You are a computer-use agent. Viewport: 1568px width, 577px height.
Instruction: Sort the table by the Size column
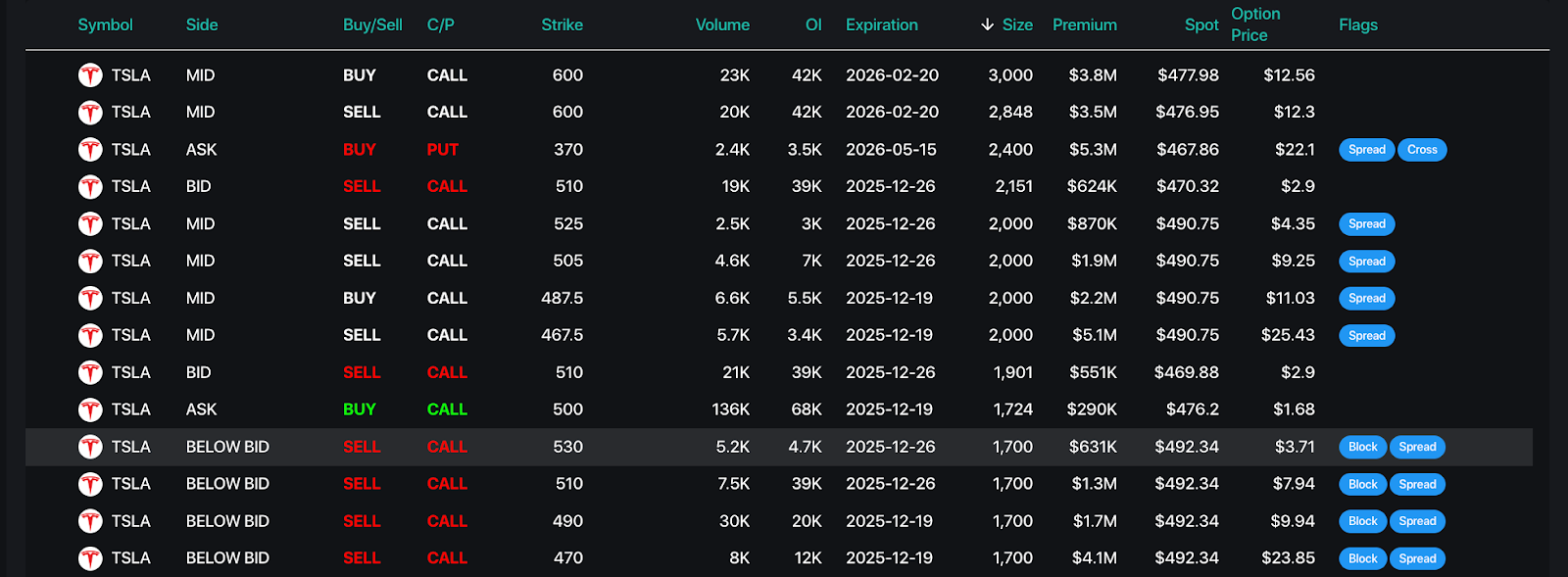pyautogui.click(x=1016, y=25)
